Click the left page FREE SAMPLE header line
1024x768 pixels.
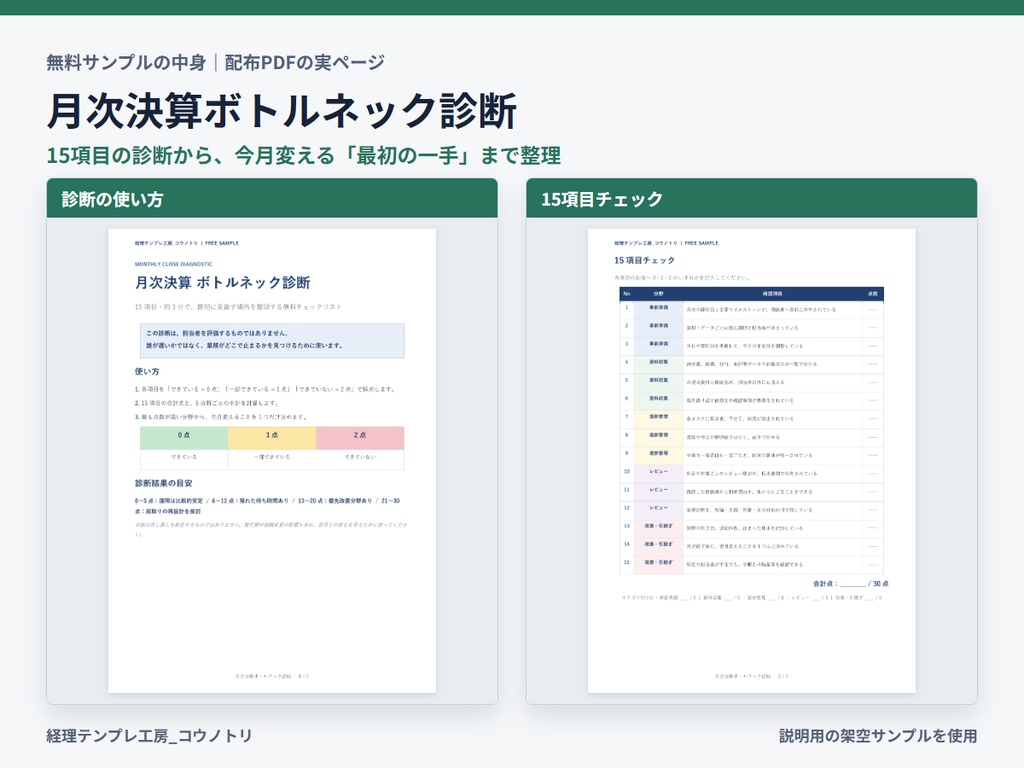coord(187,243)
